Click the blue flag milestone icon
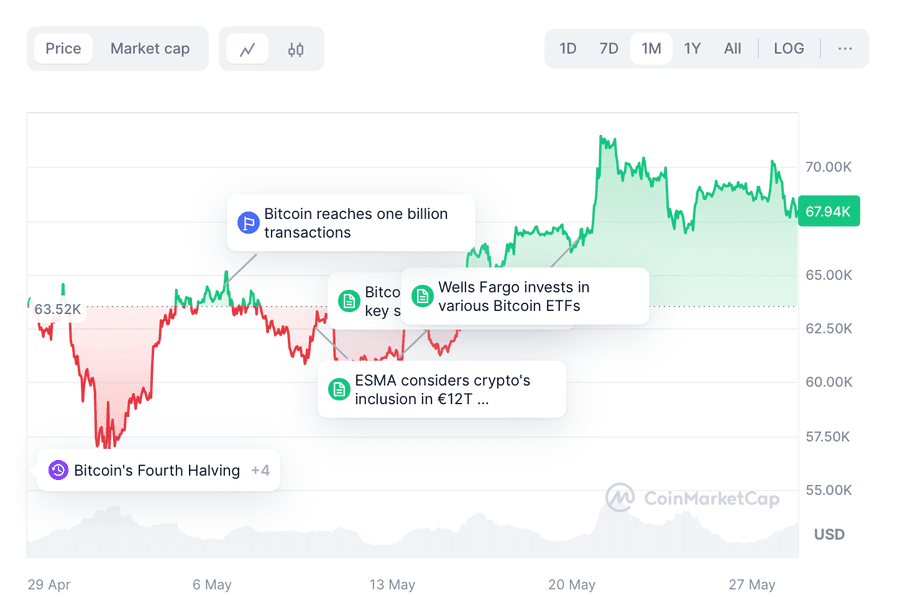 248,223
